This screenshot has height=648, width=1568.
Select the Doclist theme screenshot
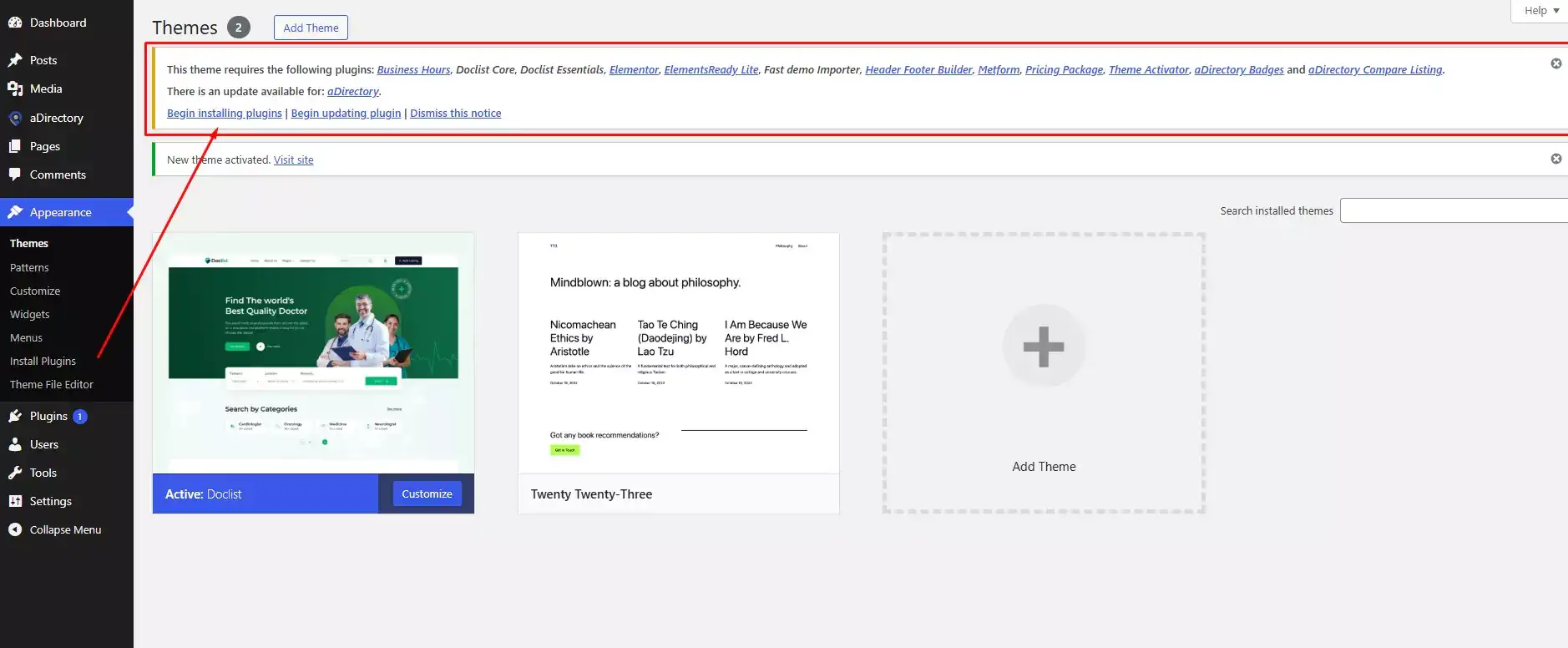[x=313, y=353]
